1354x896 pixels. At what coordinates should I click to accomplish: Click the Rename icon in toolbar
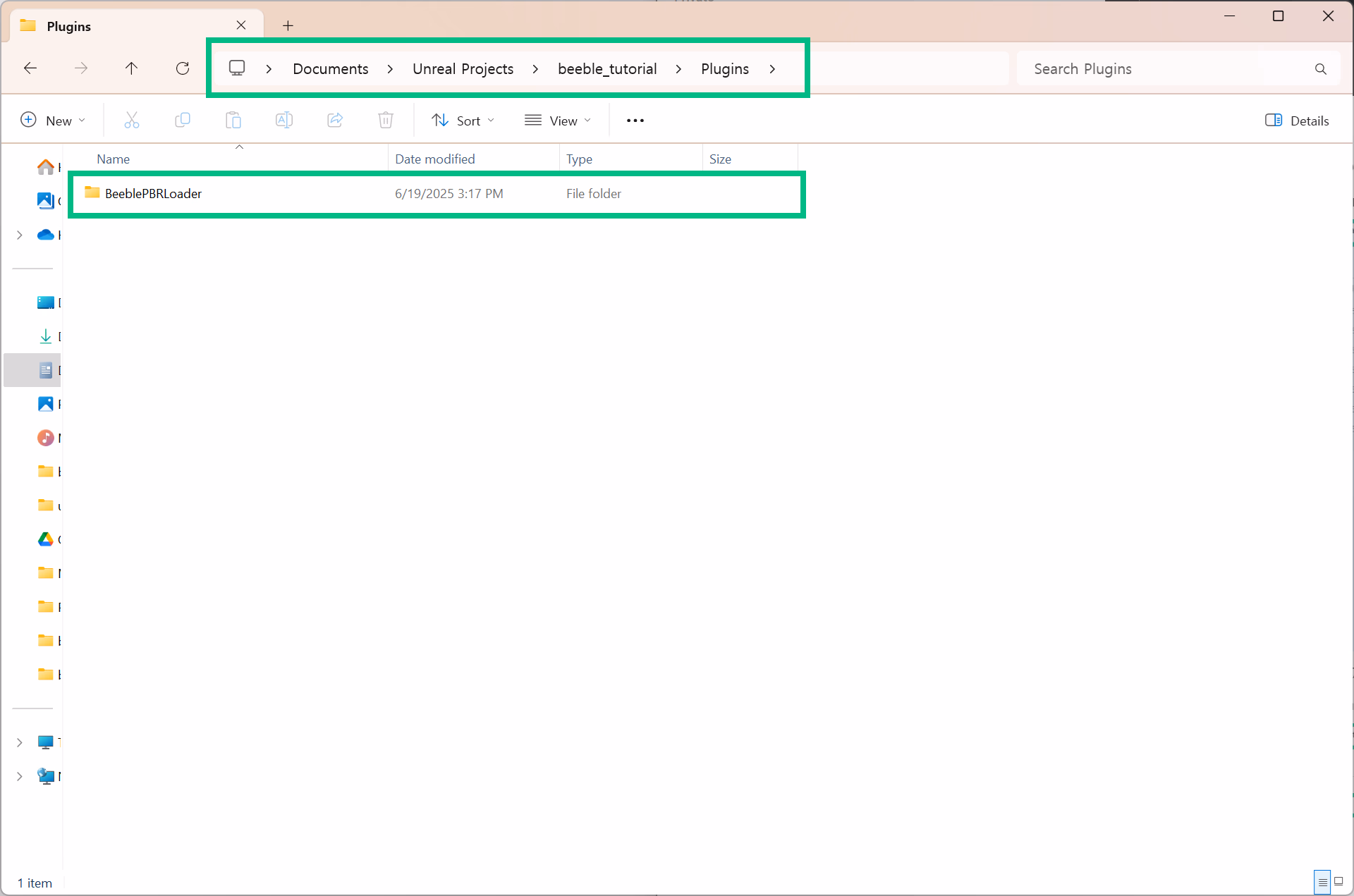(x=283, y=121)
